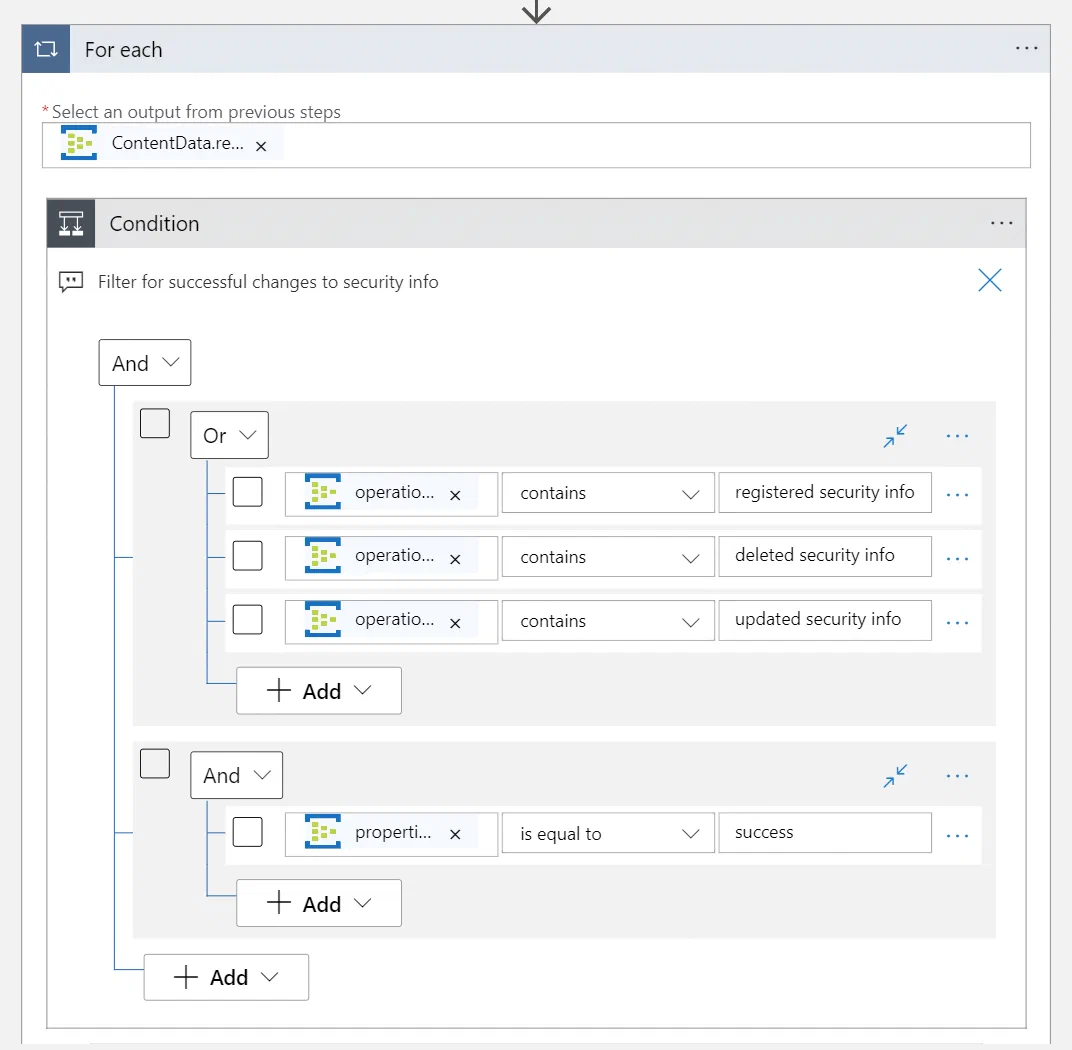Open the 'is equal to' operator dropdown
The height and width of the screenshot is (1050, 1072).
point(608,833)
